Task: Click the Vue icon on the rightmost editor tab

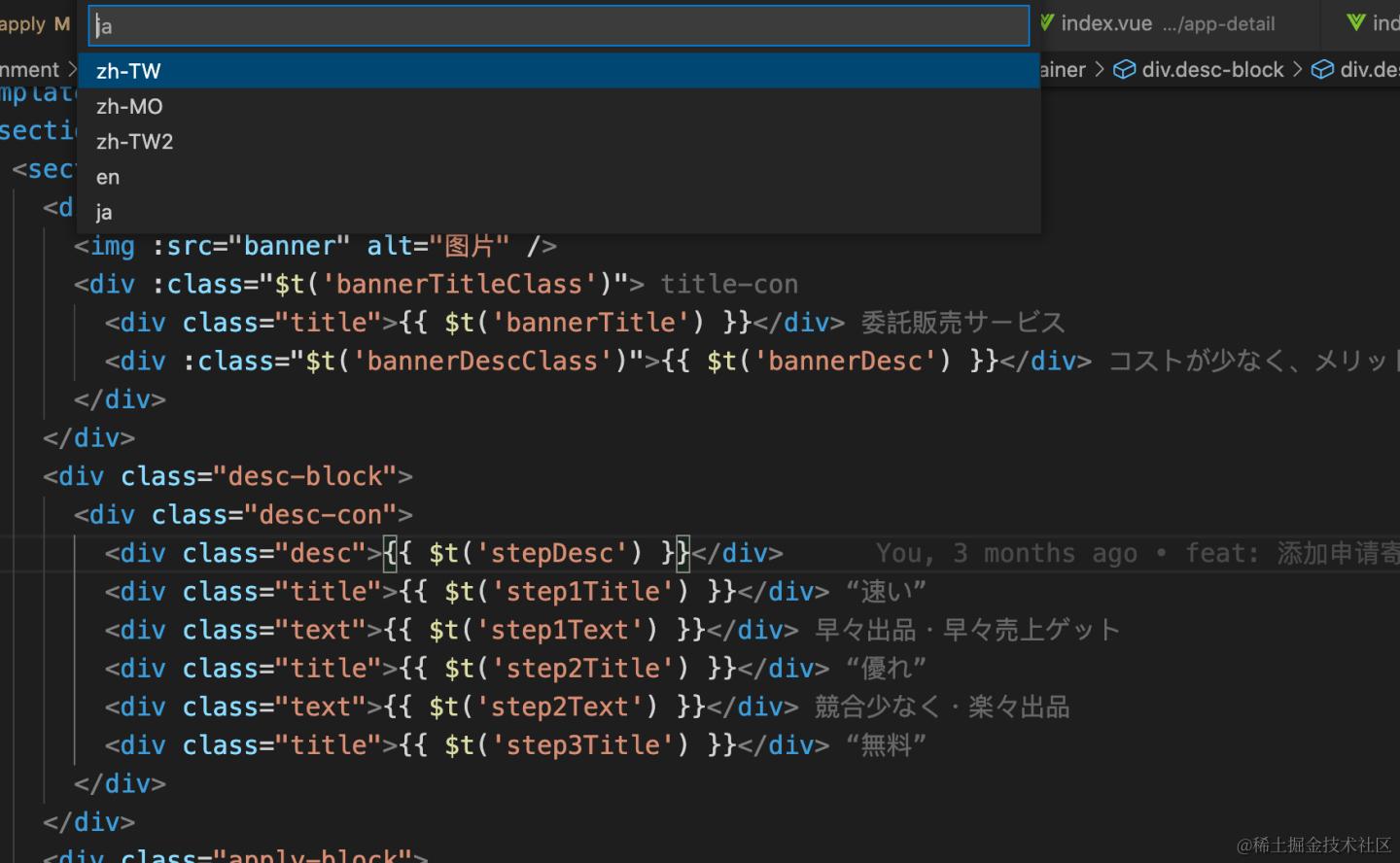Action: [1354, 23]
